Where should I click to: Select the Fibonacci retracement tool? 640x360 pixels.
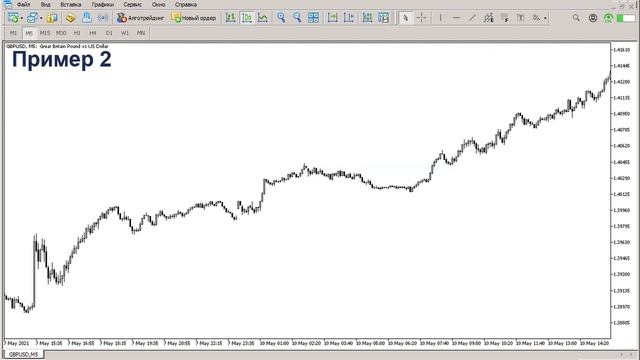505,18
